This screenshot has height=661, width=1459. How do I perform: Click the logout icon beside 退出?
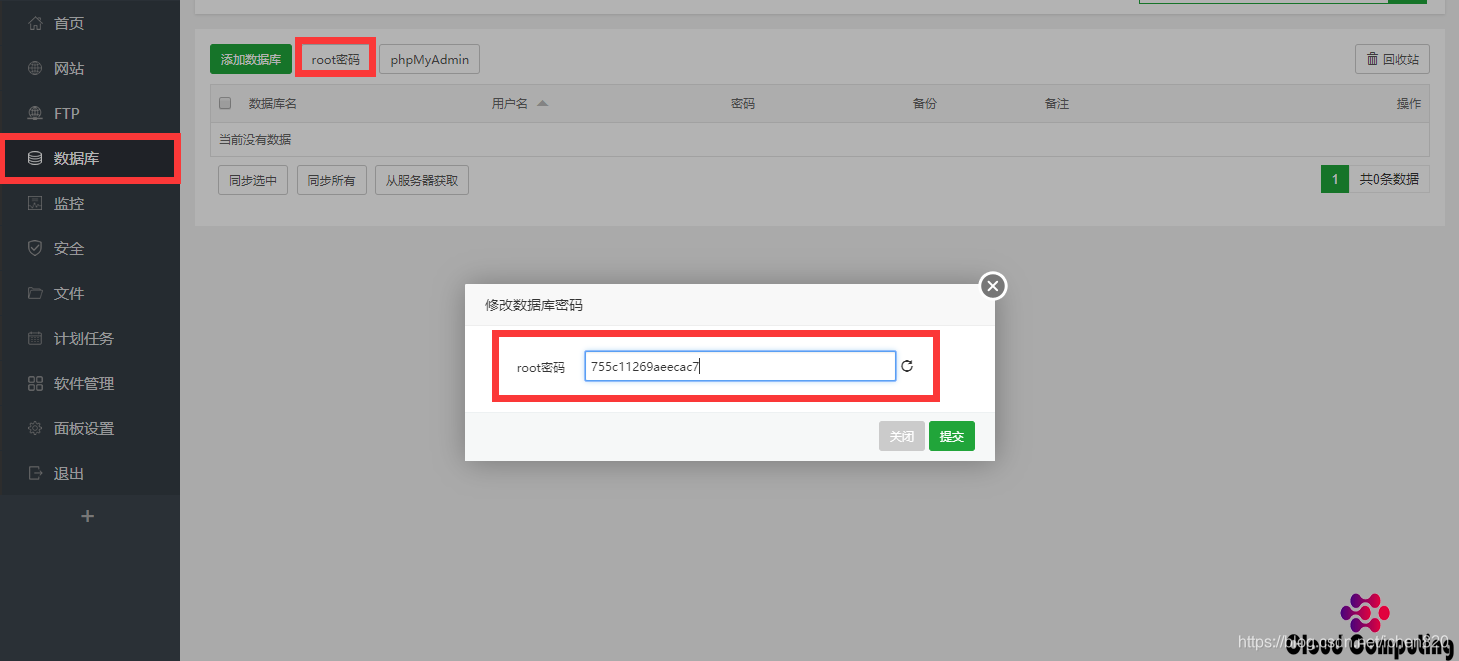35,473
